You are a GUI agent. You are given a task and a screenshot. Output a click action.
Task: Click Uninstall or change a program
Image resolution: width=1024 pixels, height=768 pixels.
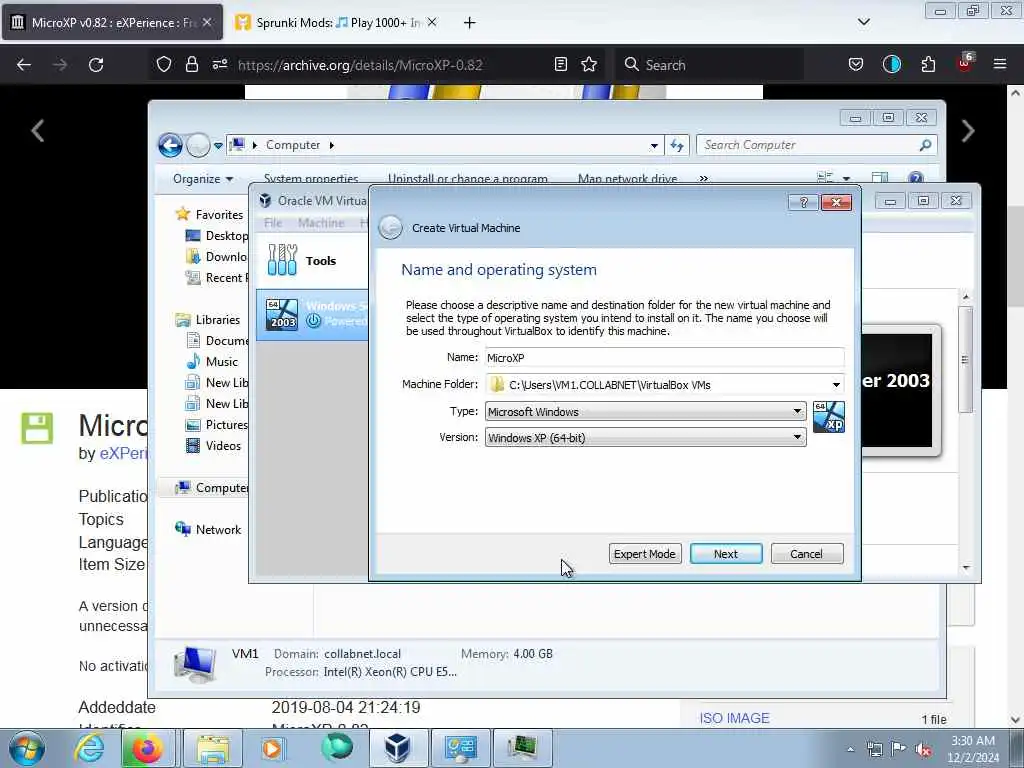tap(468, 178)
